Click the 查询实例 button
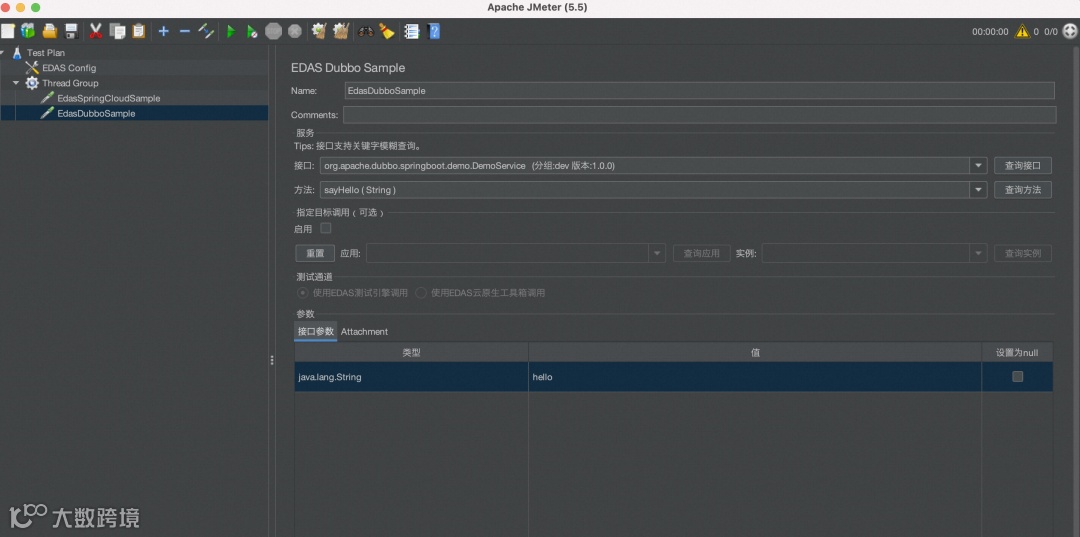This screenshot has height=537, width=1080. pos(1023,253)
